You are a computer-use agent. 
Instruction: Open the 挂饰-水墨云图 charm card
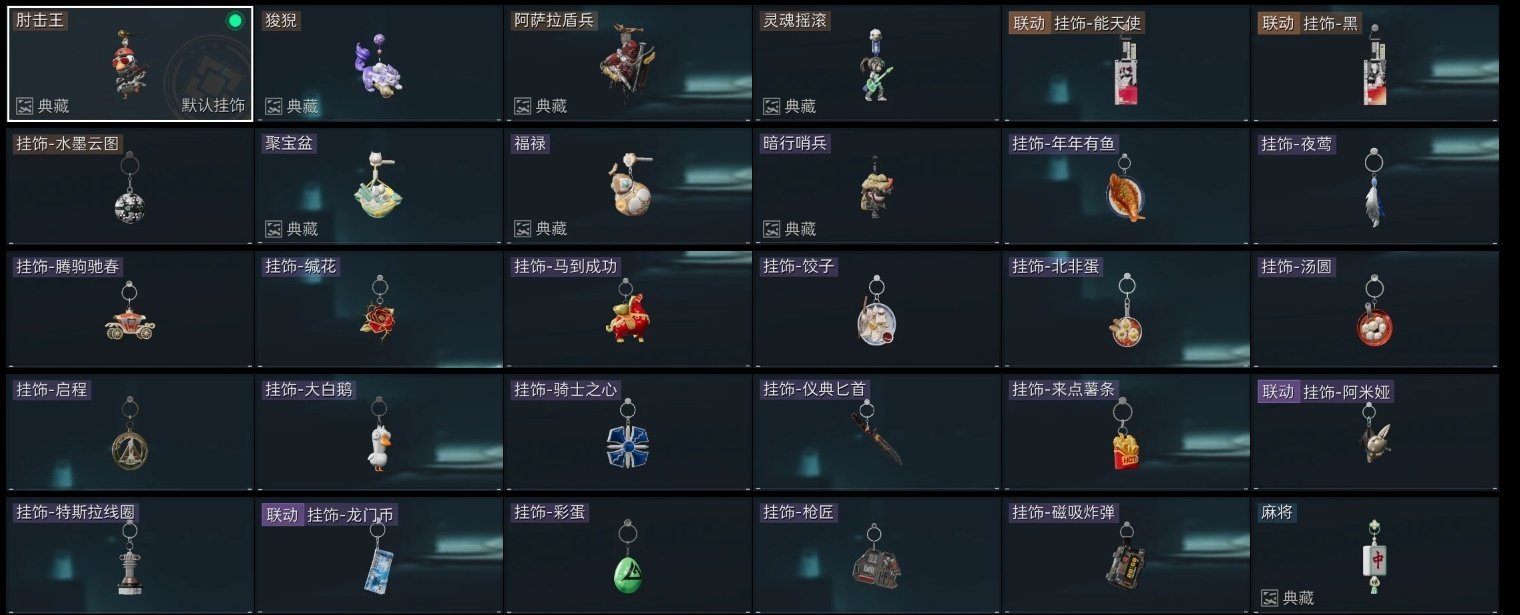pos(129,186)
